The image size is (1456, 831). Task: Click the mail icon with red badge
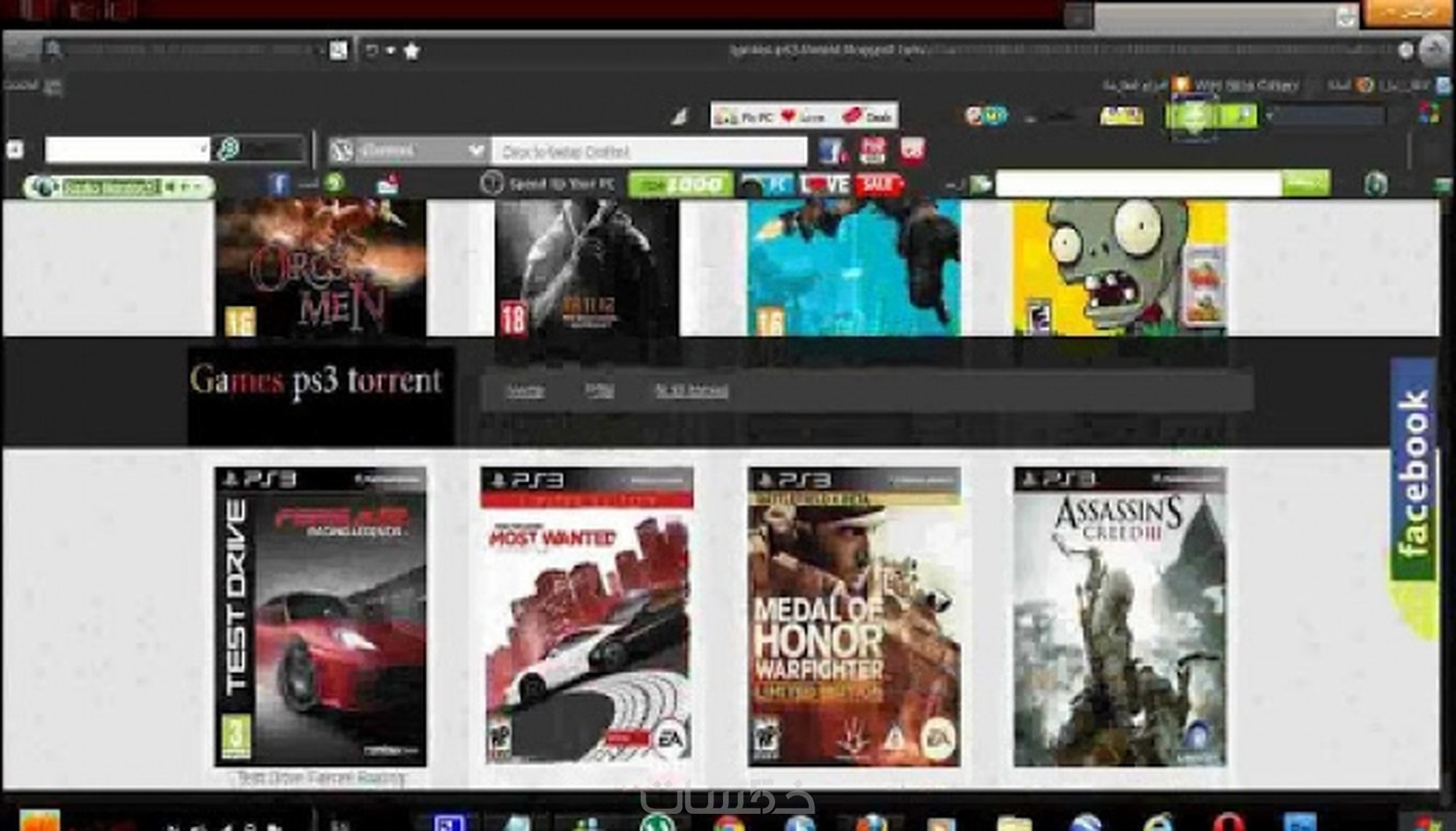coord(387,183)
